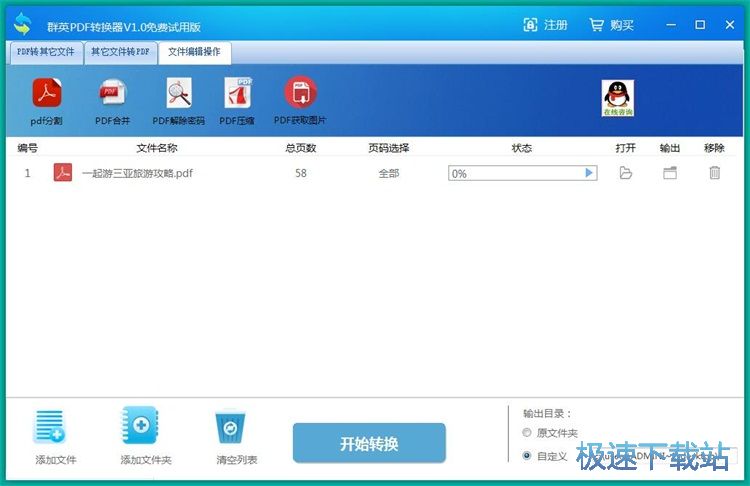Click the 添加文件夹 add folder icon
This screenshot has height=486, width=750.
point(140,425)
